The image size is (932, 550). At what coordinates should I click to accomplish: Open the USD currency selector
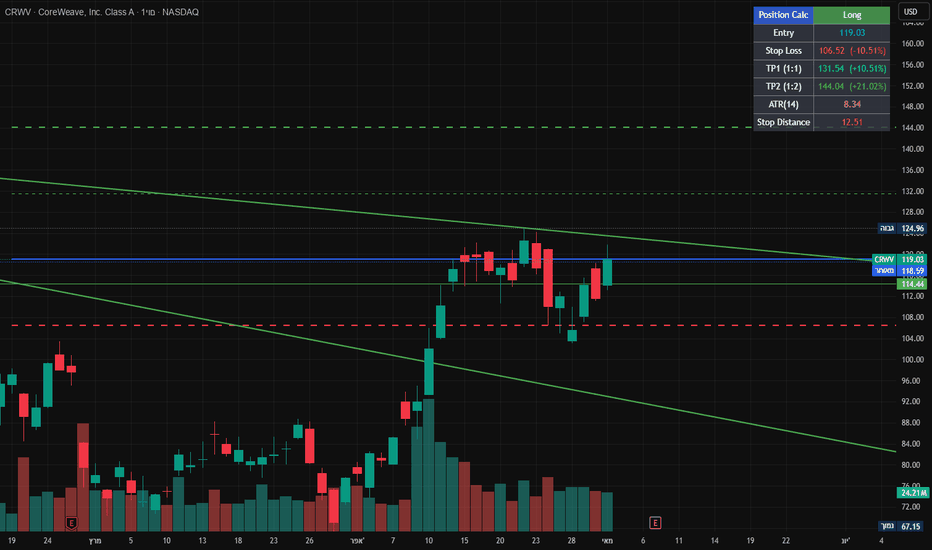[911, 11]
